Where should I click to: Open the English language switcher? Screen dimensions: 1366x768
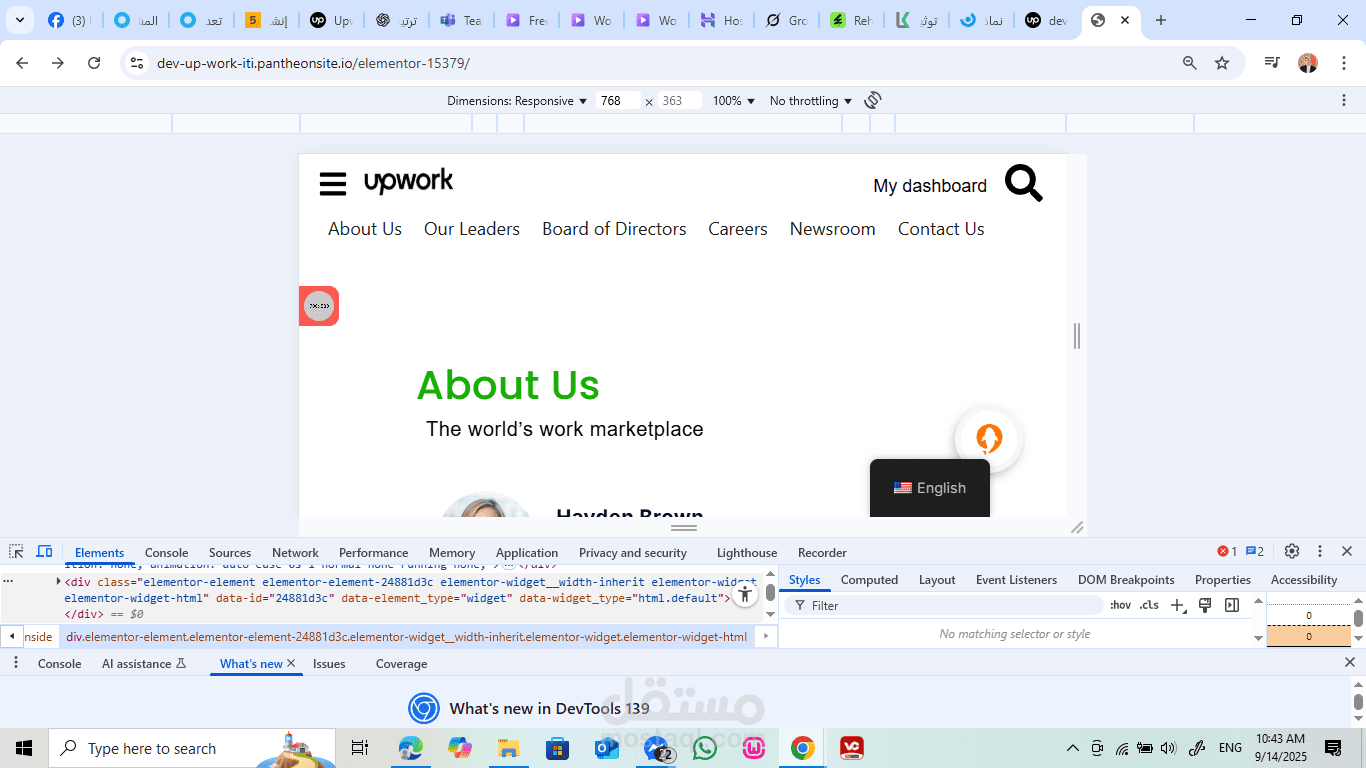point(930,488)
